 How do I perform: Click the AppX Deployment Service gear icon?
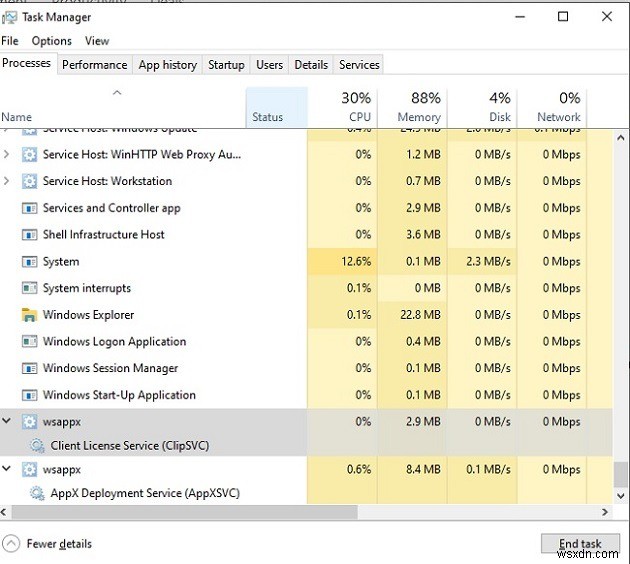click(x=37, y=493)
